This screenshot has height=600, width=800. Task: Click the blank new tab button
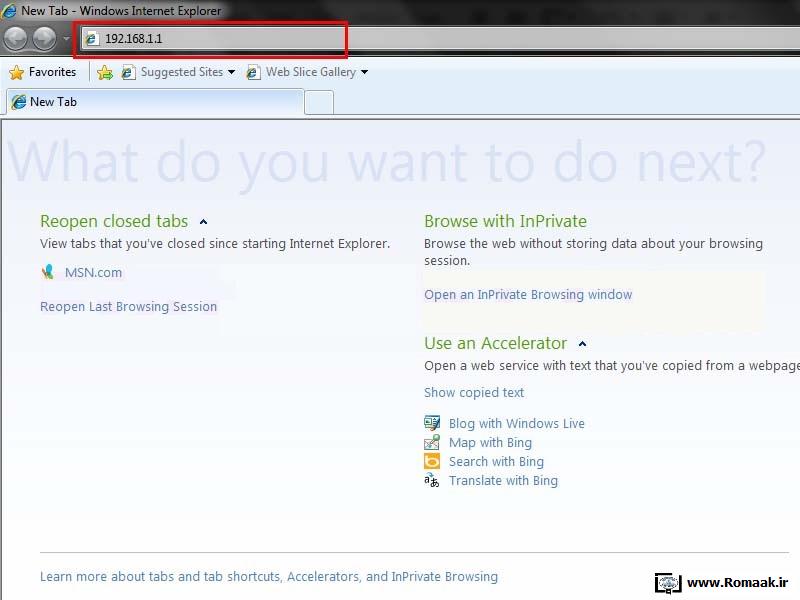coord(319,103)
